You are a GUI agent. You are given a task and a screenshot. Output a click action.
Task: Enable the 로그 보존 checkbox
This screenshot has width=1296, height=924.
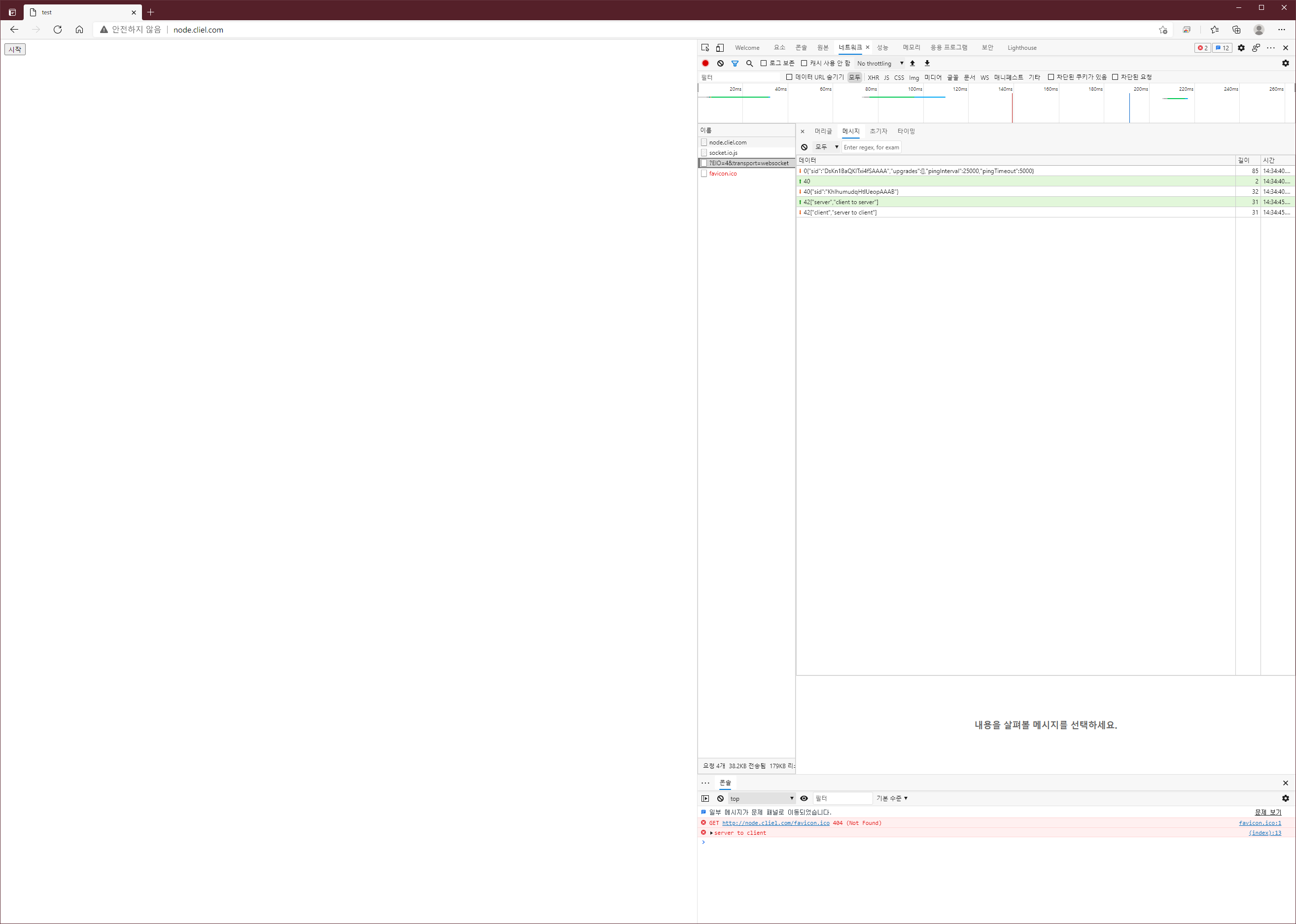(764, 63)
